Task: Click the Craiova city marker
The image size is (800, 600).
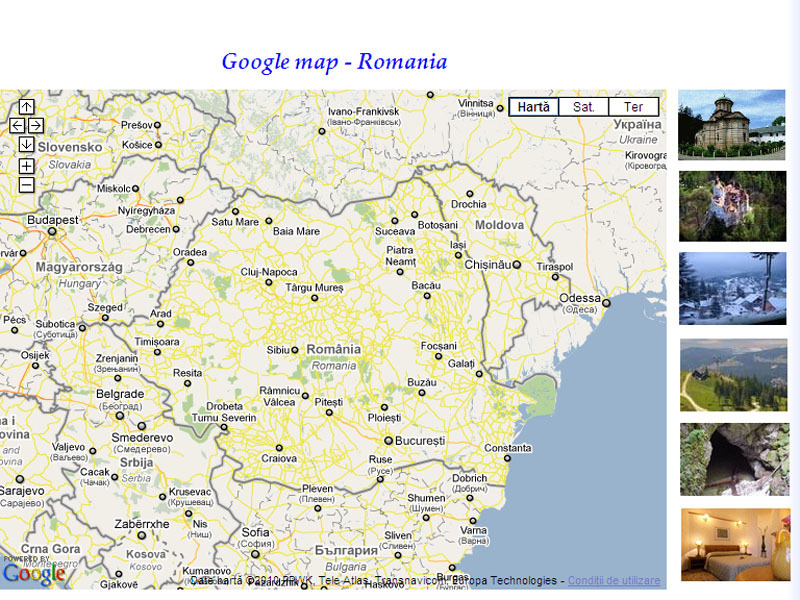Action: [279, 448]
